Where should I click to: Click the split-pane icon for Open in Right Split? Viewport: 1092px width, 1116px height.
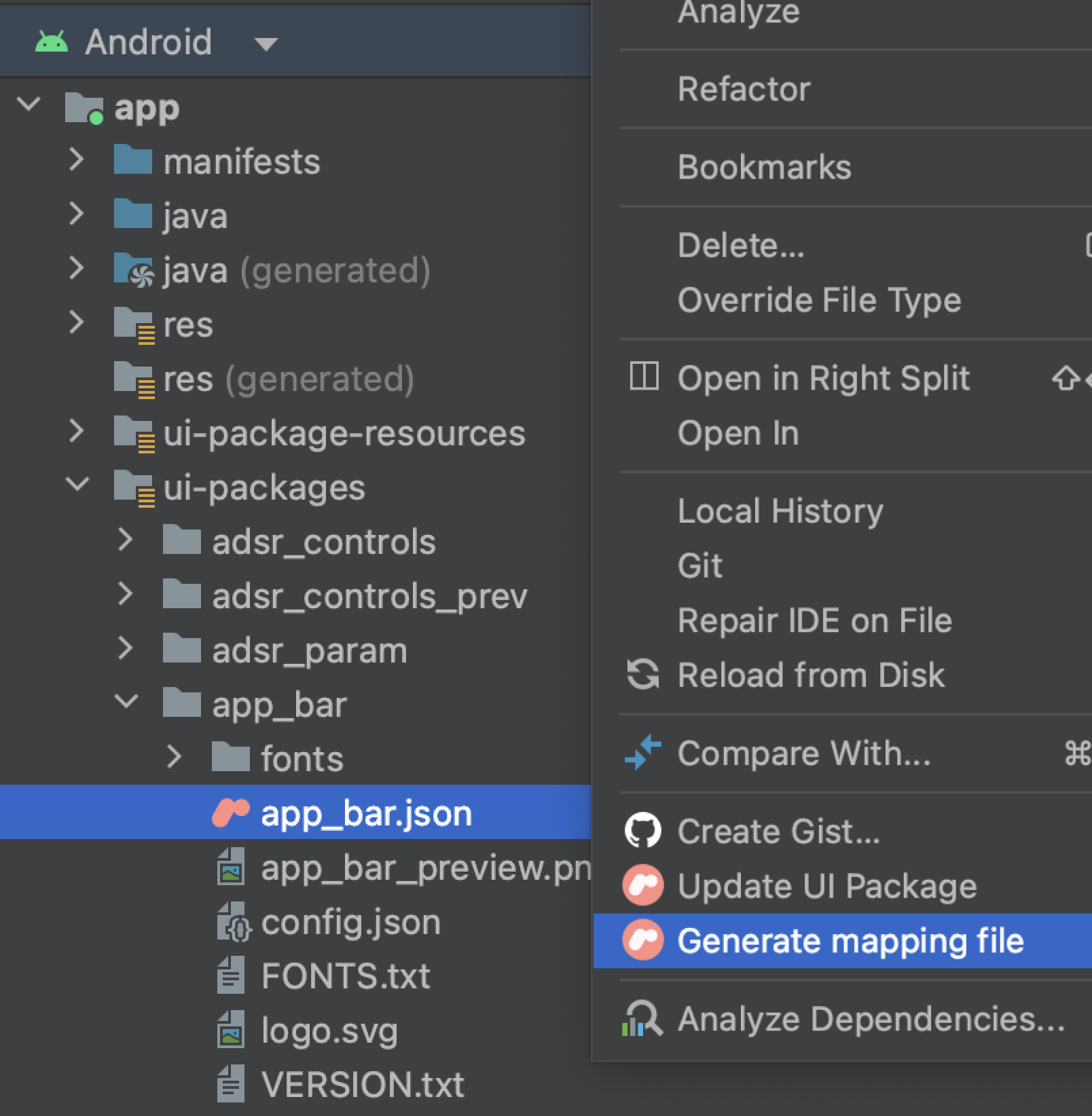tap(644, 376)
